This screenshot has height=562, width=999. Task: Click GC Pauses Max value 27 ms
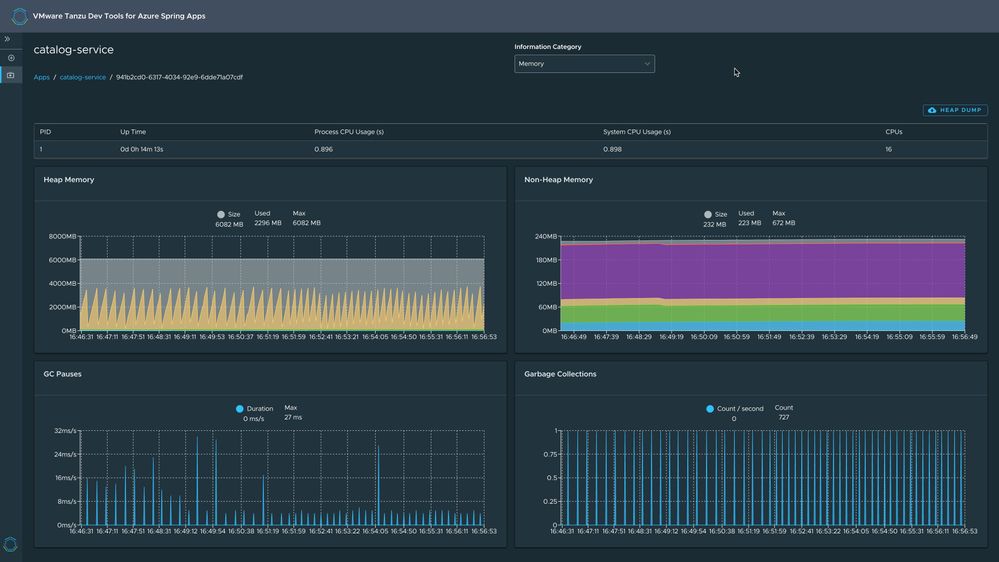coord(293,417)
